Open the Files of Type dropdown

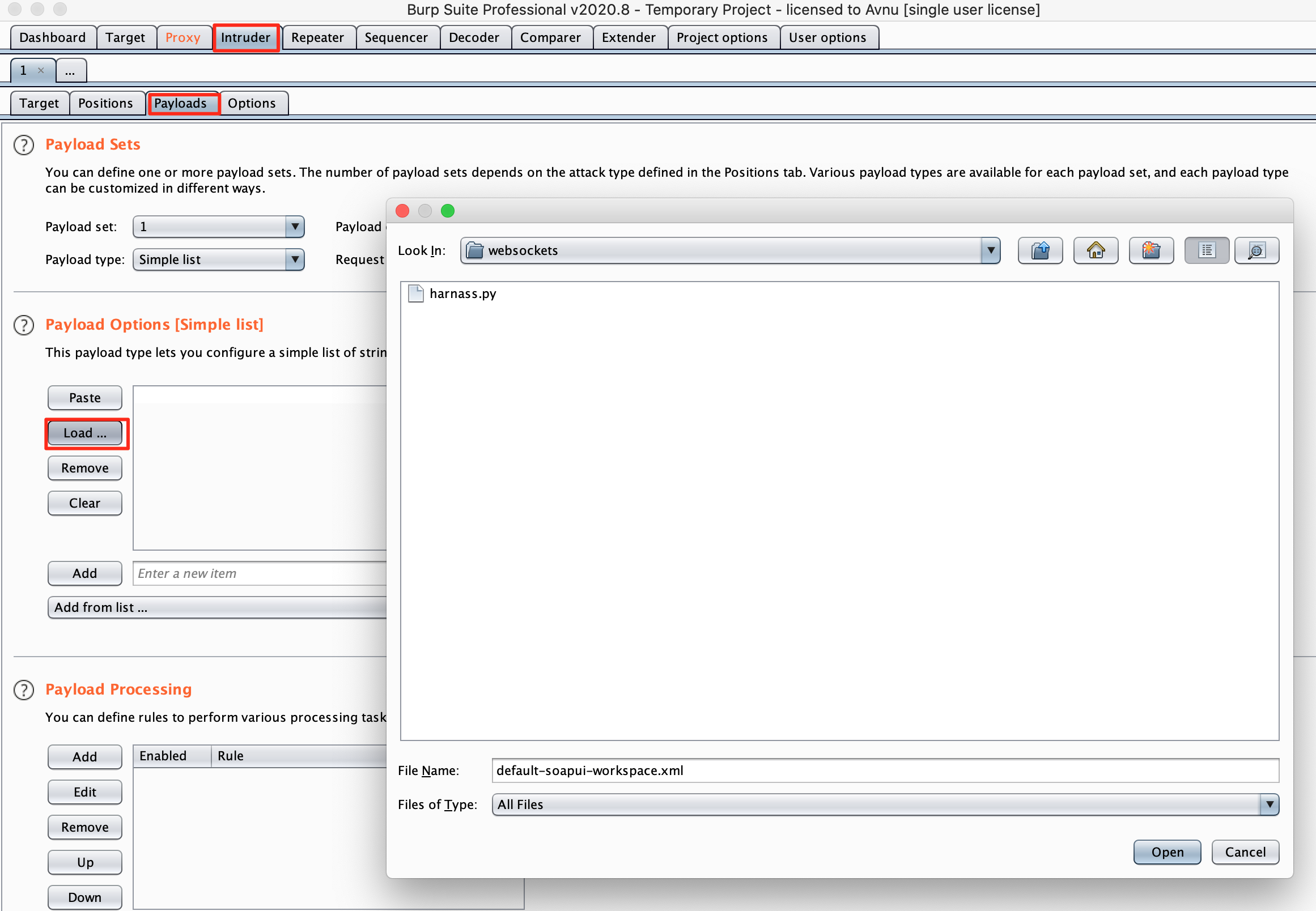tap(1269, 805)
